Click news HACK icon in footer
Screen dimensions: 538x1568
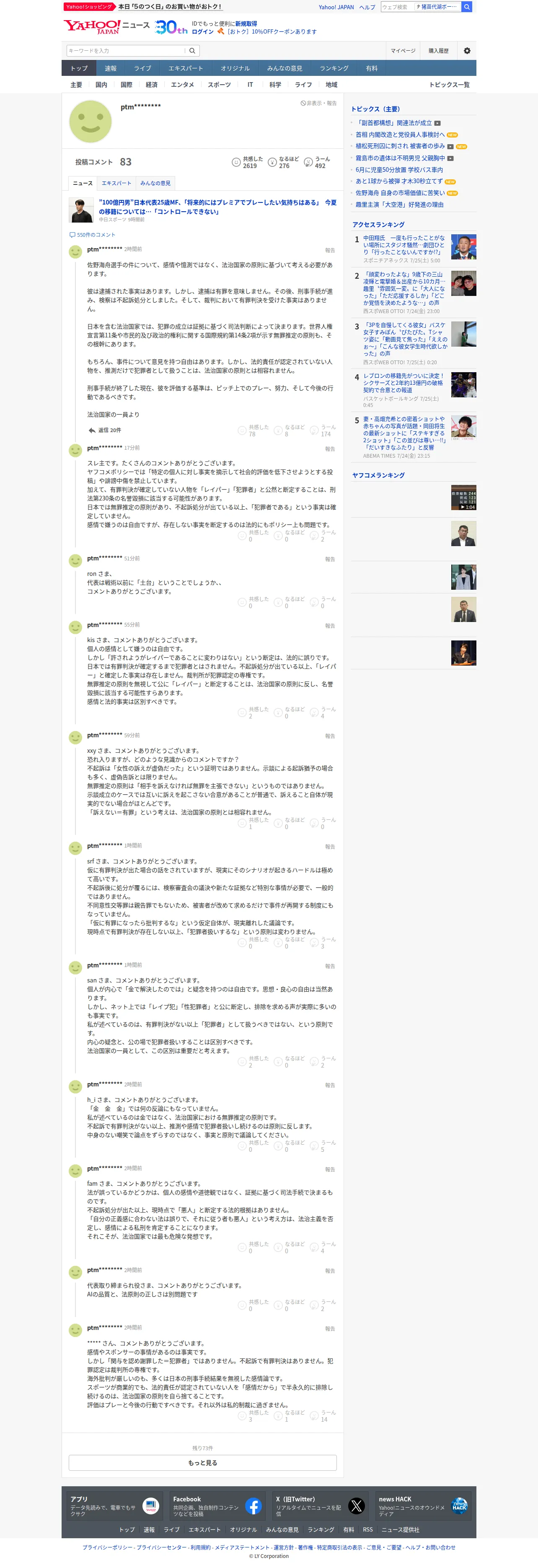pyautogui.click(x=460, y=1506)
